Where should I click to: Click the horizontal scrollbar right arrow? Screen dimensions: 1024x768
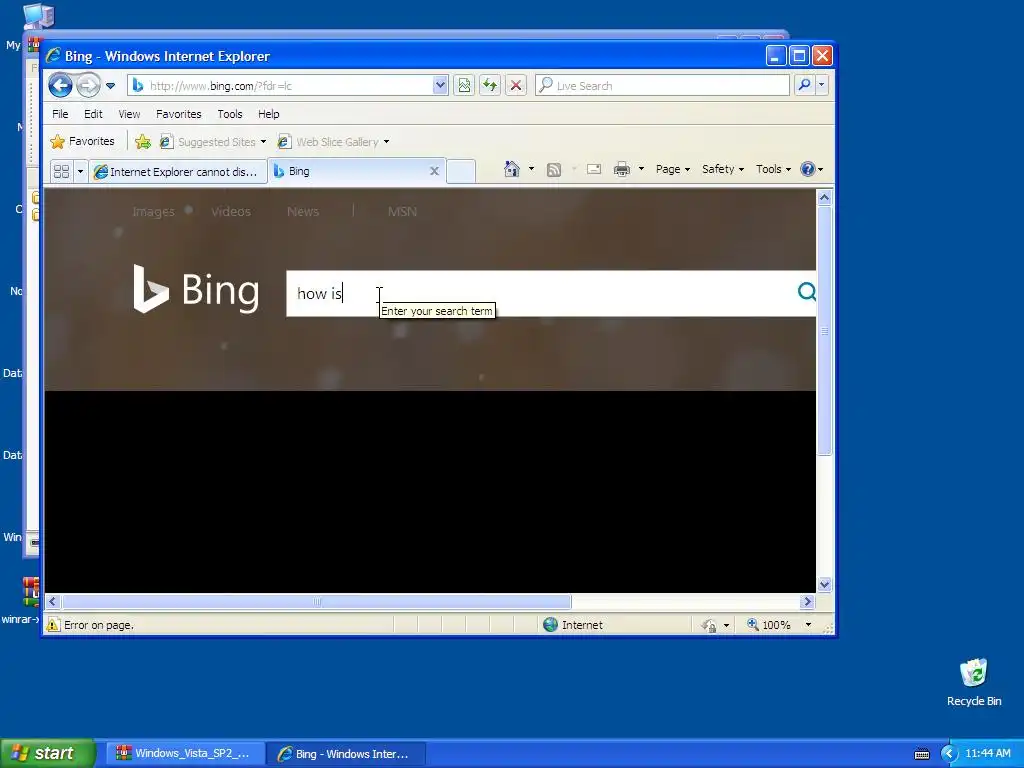pyautogui.click(x=808, y=601)
